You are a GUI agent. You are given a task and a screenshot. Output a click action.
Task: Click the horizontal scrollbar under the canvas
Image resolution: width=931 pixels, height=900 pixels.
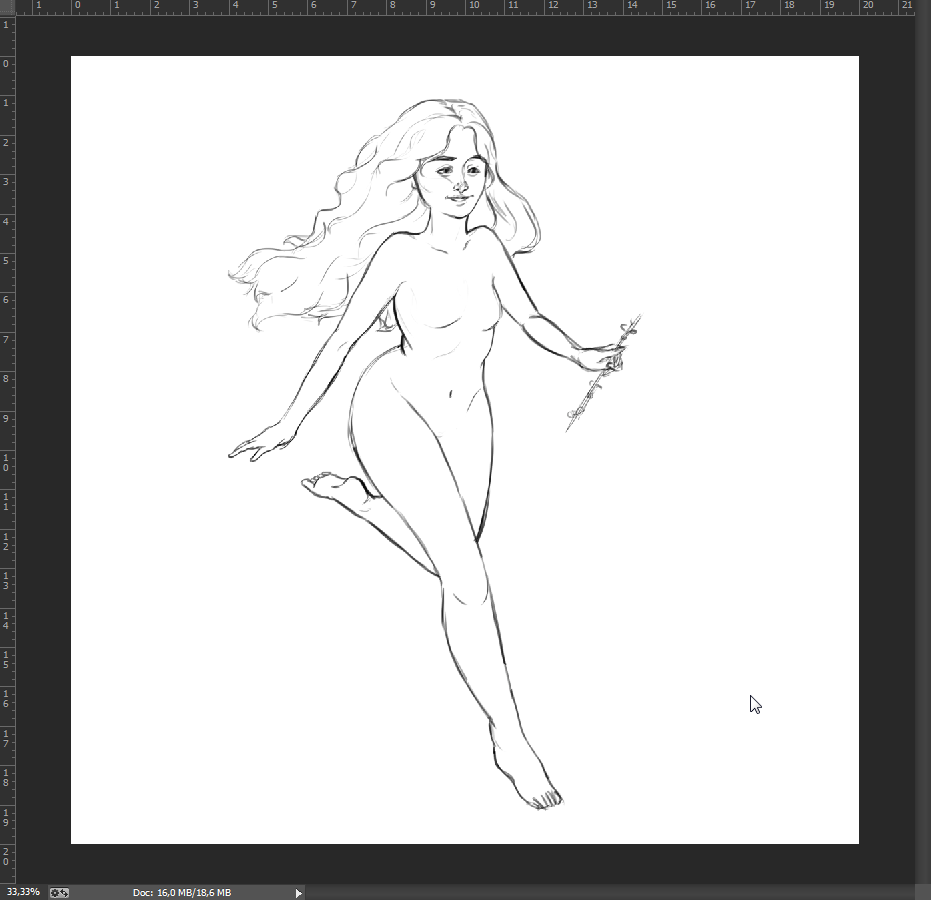610,892
